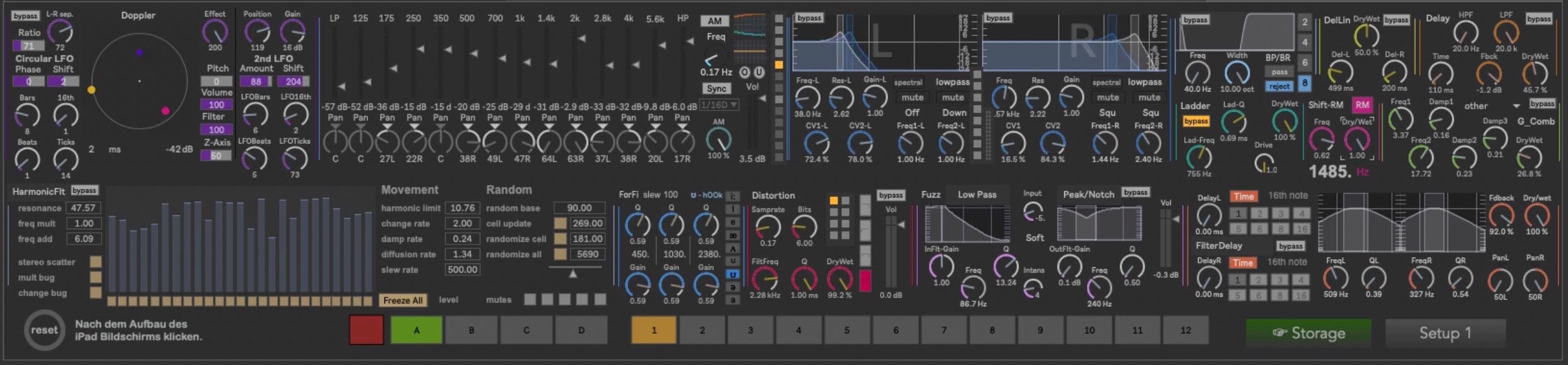Open the 1/16D sync rate dropdown
This screenshot has height=365, width=1568.
(x=718, y=105)
